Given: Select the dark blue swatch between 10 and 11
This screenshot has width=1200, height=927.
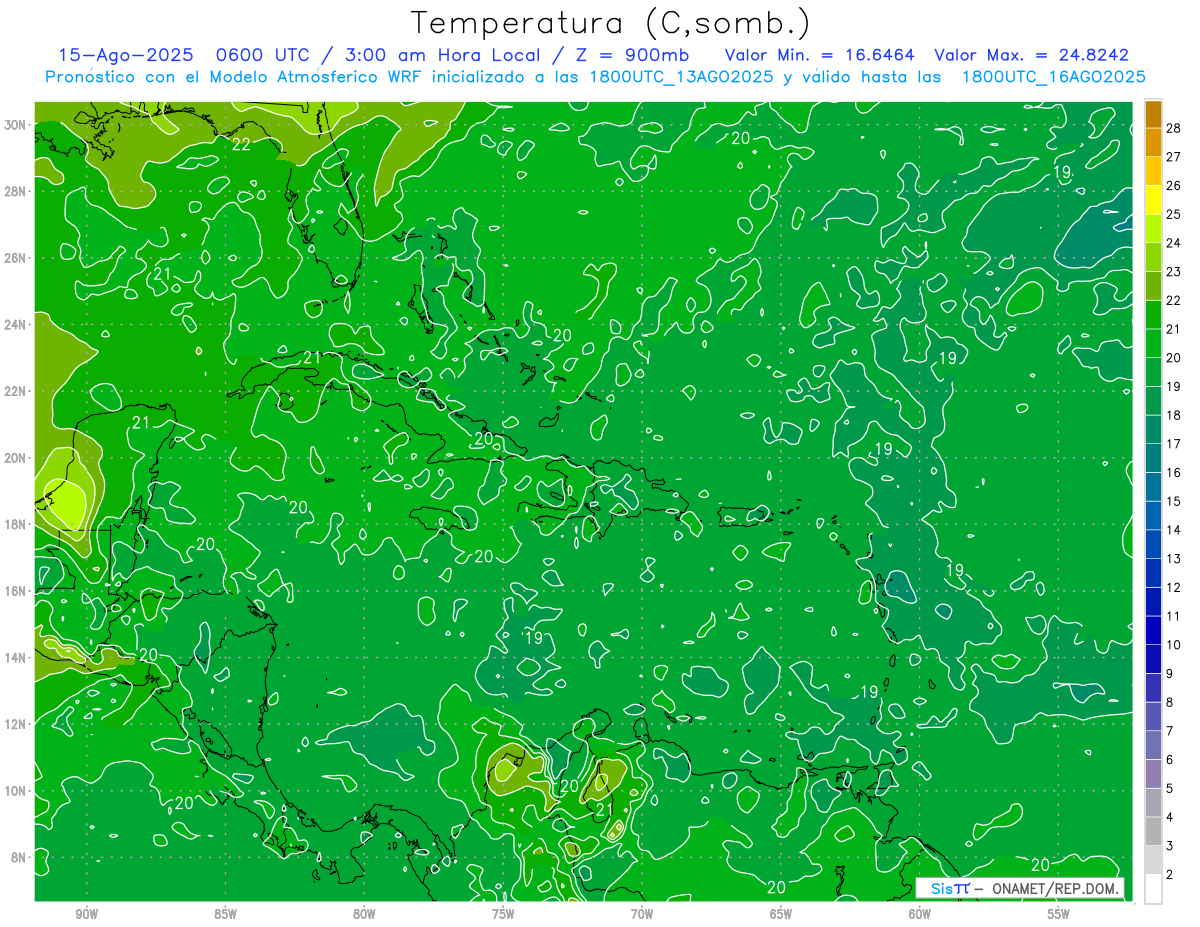Looking at the screenshot, I should coord(1153,631).
